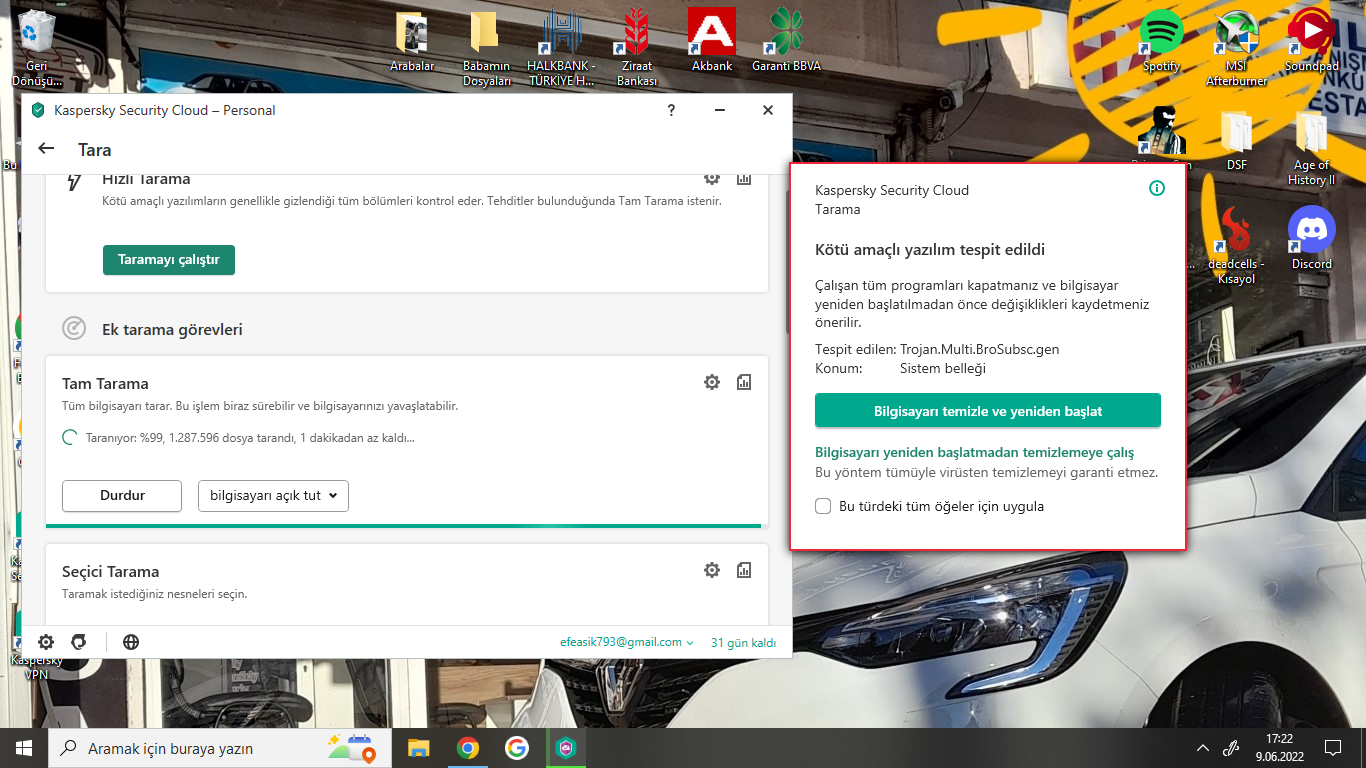Image resolution: width=1366 pixels, height=768 pixels.
Task: Click 'Bilgisayarı yeniden başlatmadan temizlemeye çalış' link
Action: coord(974,453)
